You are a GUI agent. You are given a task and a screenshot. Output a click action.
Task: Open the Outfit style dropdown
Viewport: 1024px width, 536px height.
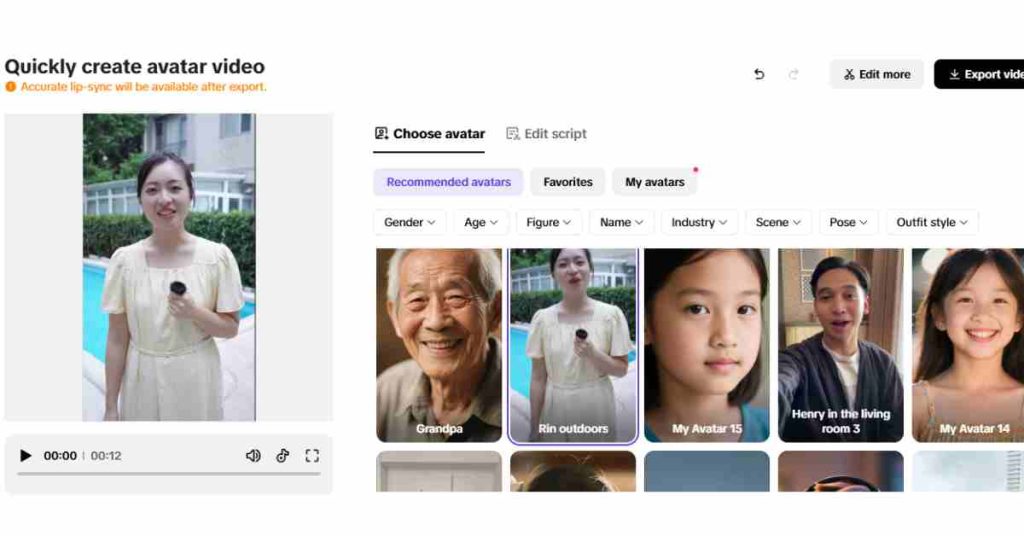932,222
